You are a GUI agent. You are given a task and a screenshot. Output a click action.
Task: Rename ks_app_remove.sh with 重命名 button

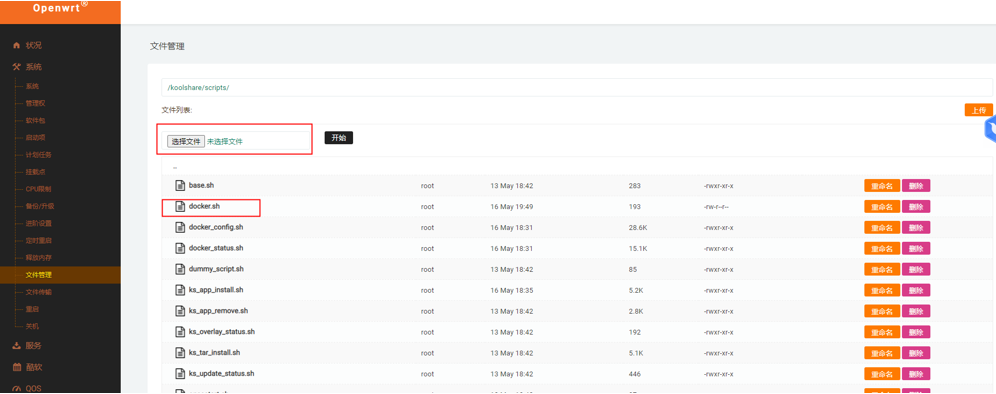point(882,311)
